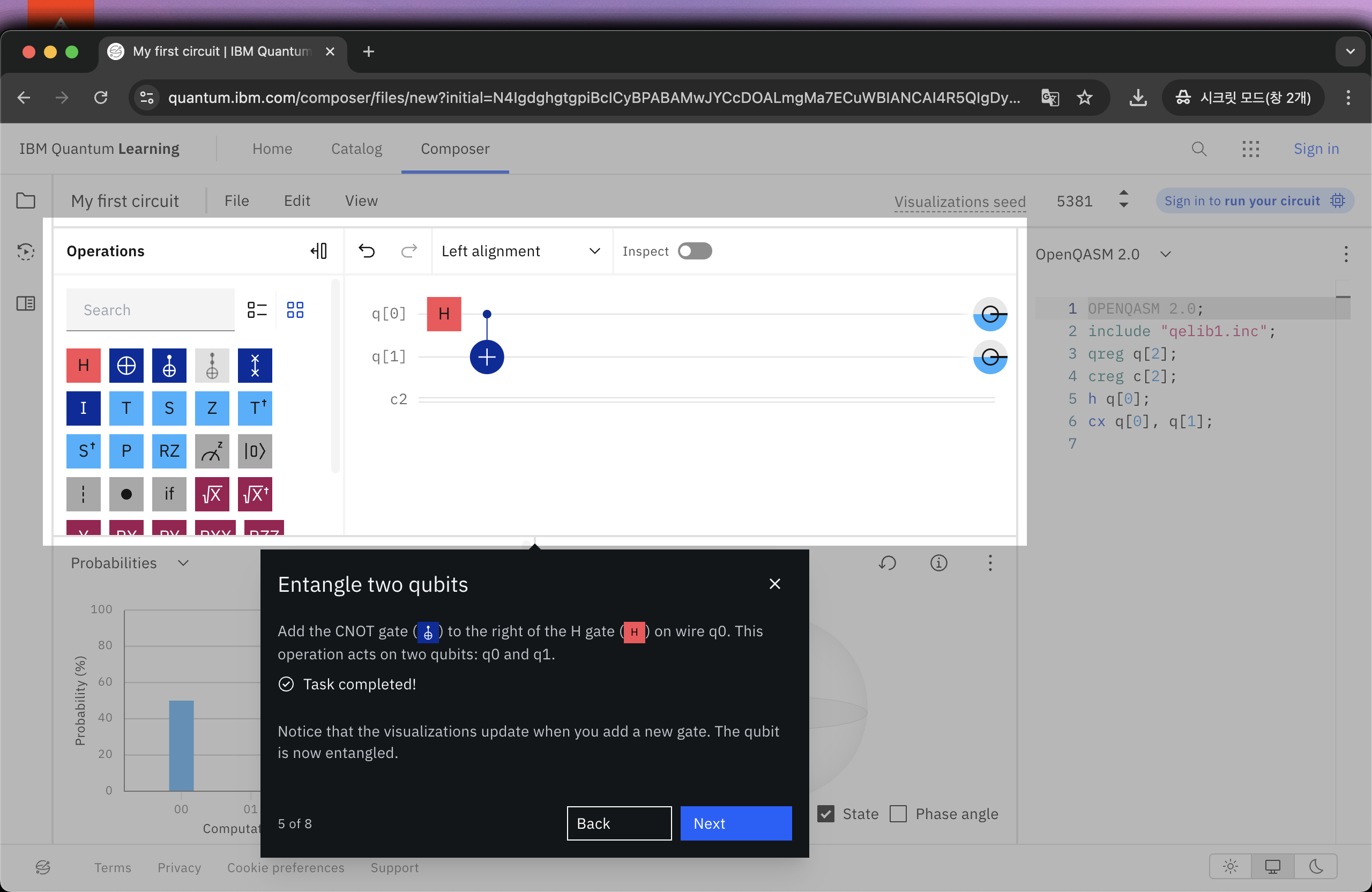Image resolution: width=1372 pixels, height=892 pixels.
Task: Click Next in the tutorial popup
Action: pyautogui.click(x=736, y=823)
